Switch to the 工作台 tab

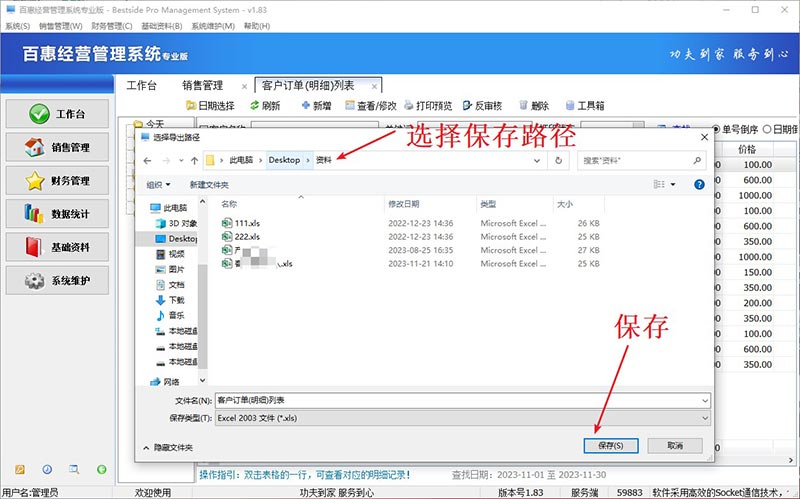(141, 85)
